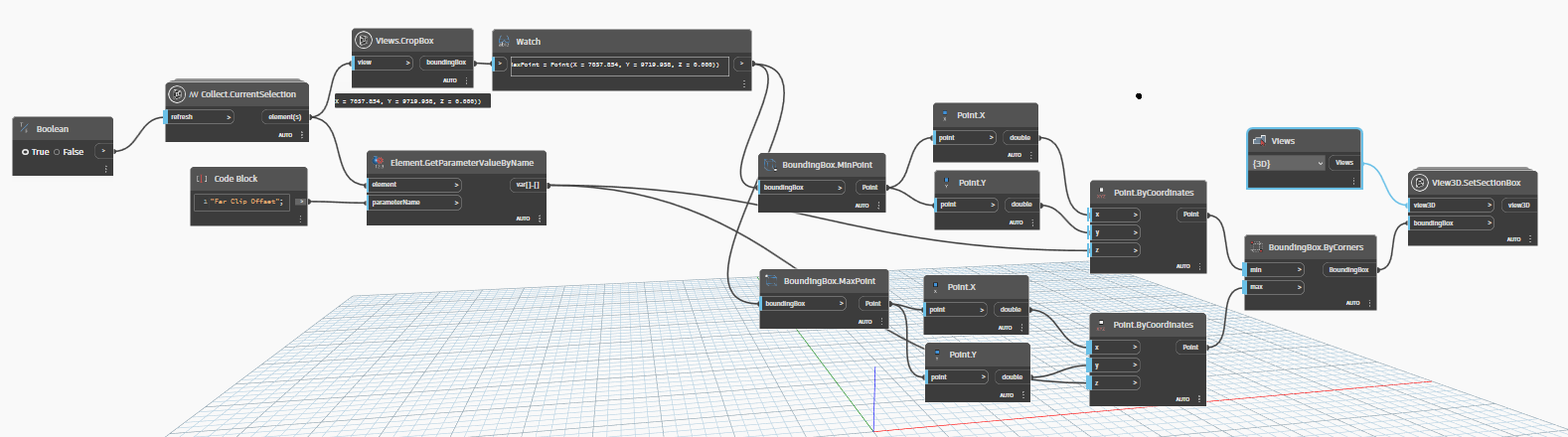Click the Watch node's MaxPoint output text

620,65
